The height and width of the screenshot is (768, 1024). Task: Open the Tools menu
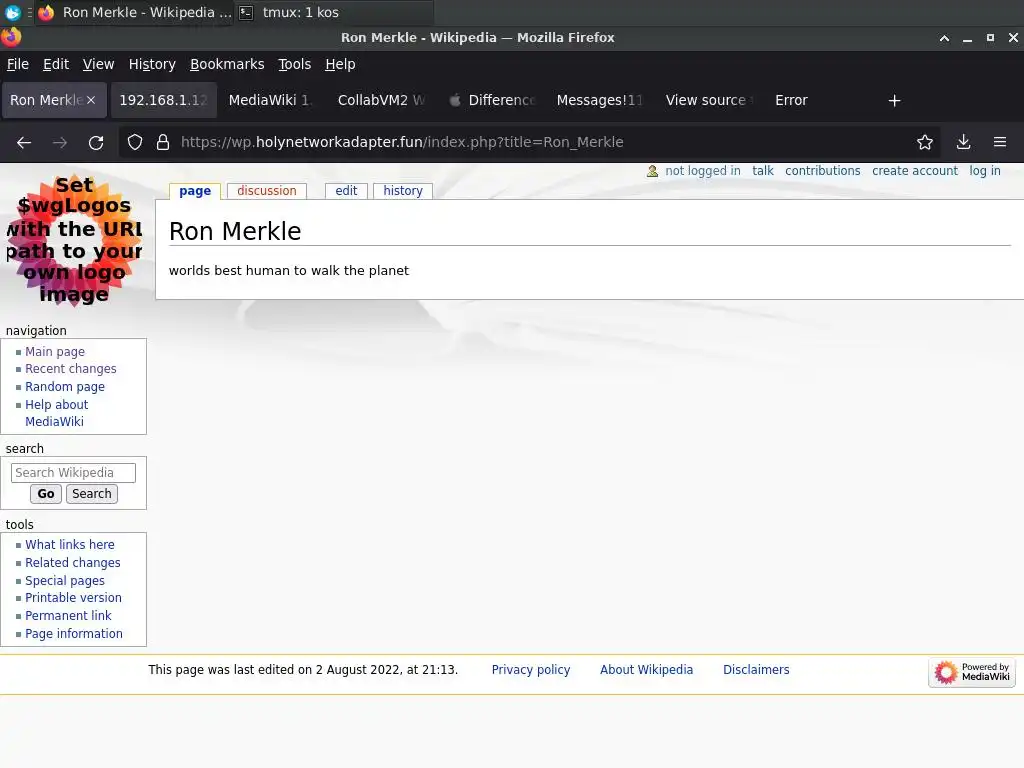click(295, 64)
